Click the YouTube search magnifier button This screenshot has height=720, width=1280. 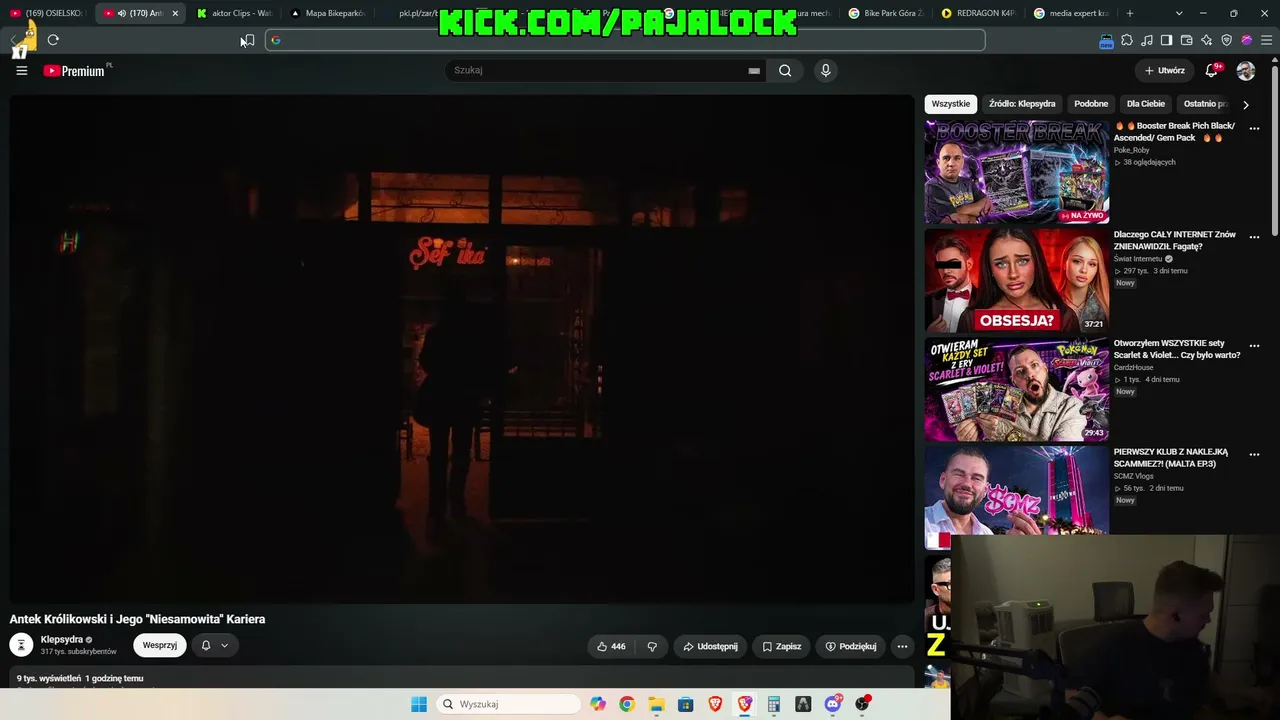click(x=785, y=70)
